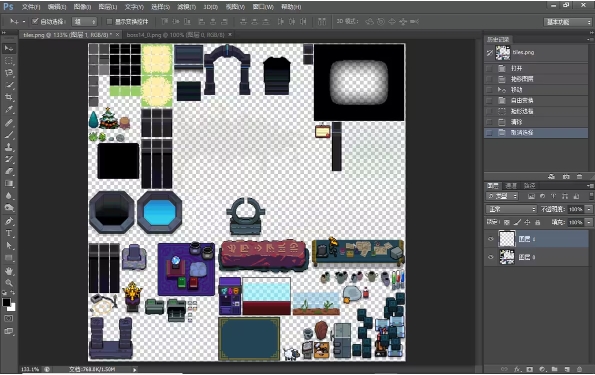The height and width of the screenshot is (375, 595).
Task: Create new document from history state
Action: click(552, 176)
